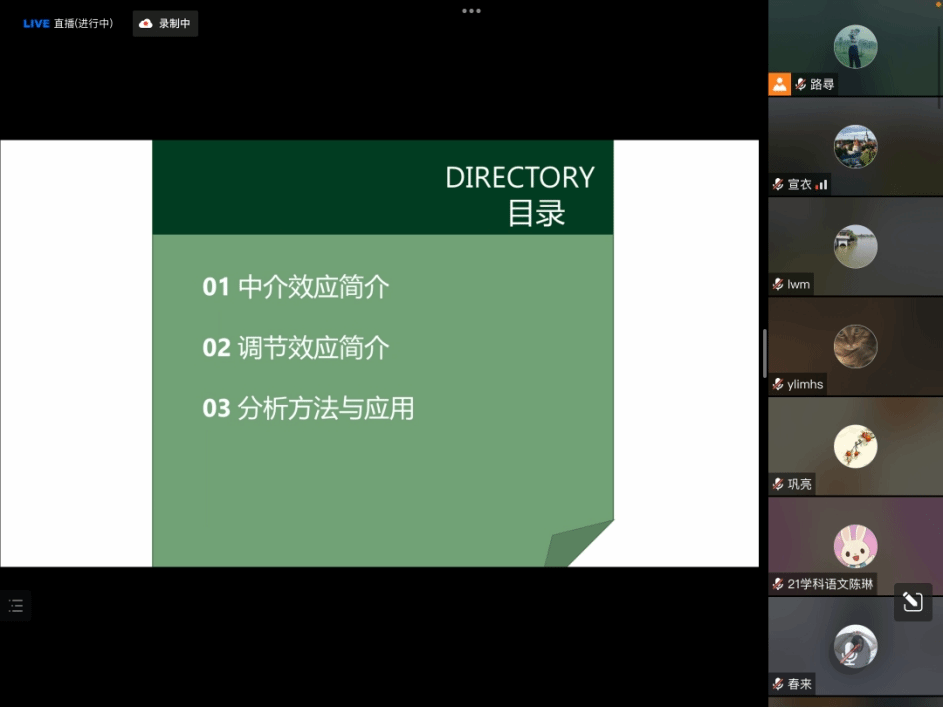
Task: Click the LIVE 直播(进行中) status label
Action: pyautogui.click(x=68, y=24)
